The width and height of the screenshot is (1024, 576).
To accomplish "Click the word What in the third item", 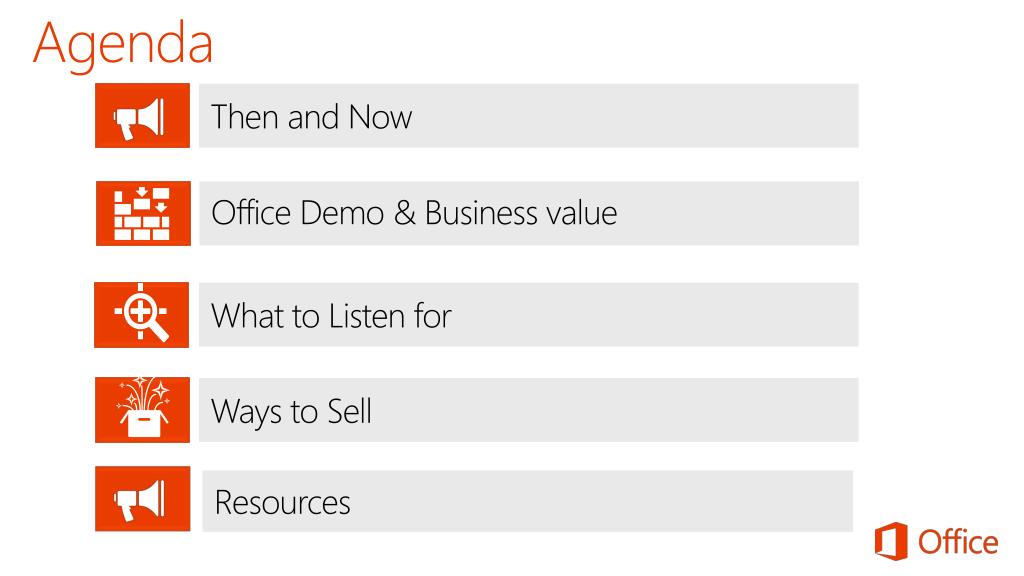I will click(x=248, y=316).
